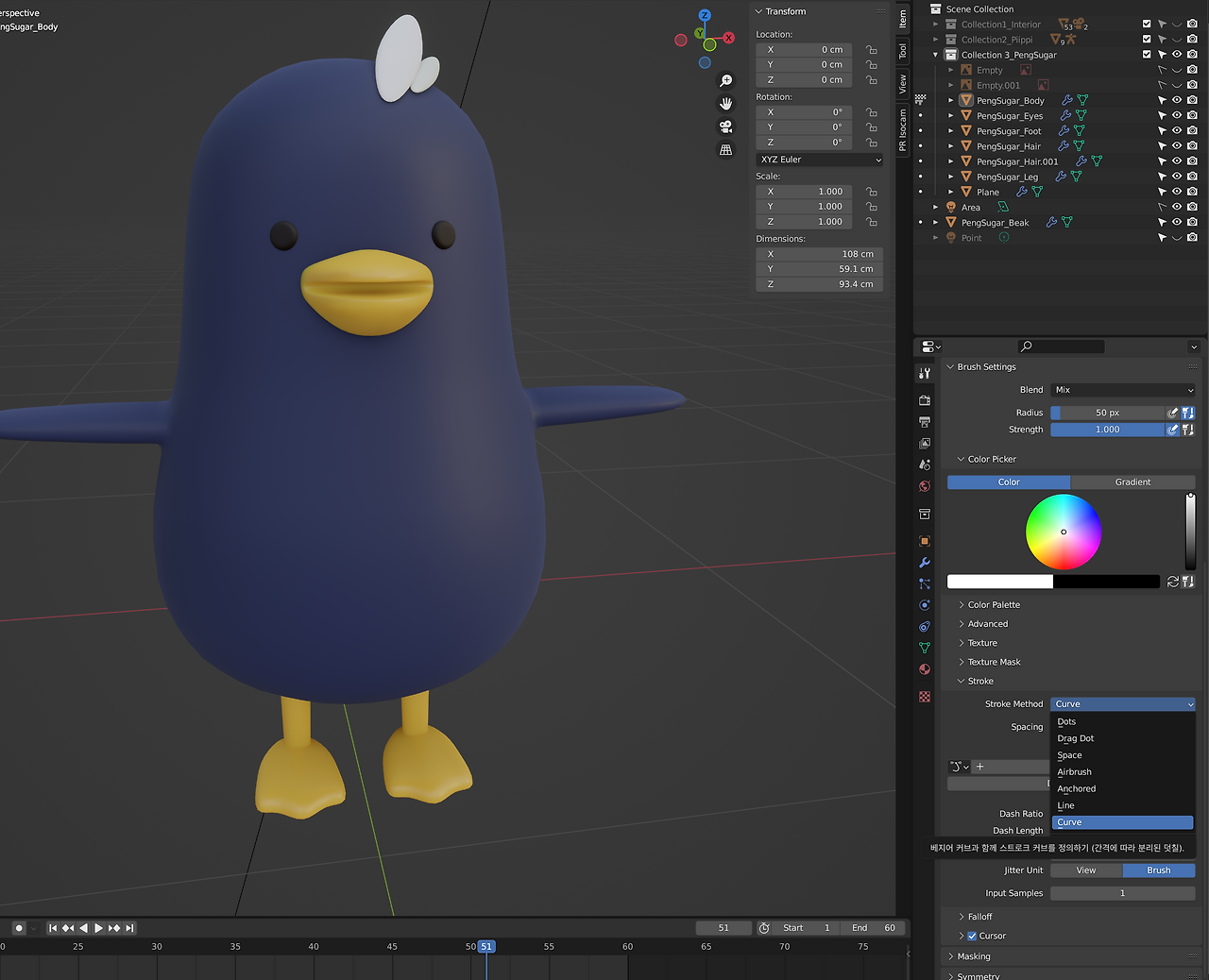Click the play animation button in timeline
1209x980 pixels.
pyautogui.click(x=98, y=928)
